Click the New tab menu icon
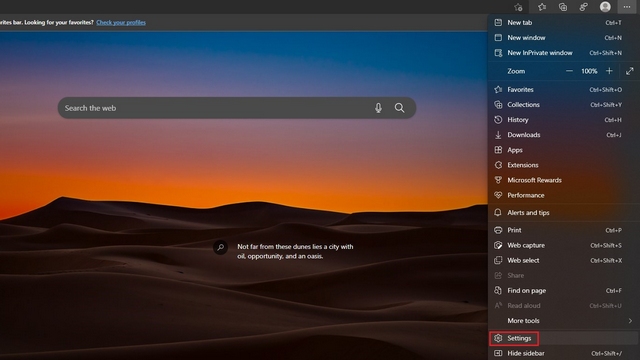Image resolution: width=640 pixels, height=360 pixels. tap(498, 22)
